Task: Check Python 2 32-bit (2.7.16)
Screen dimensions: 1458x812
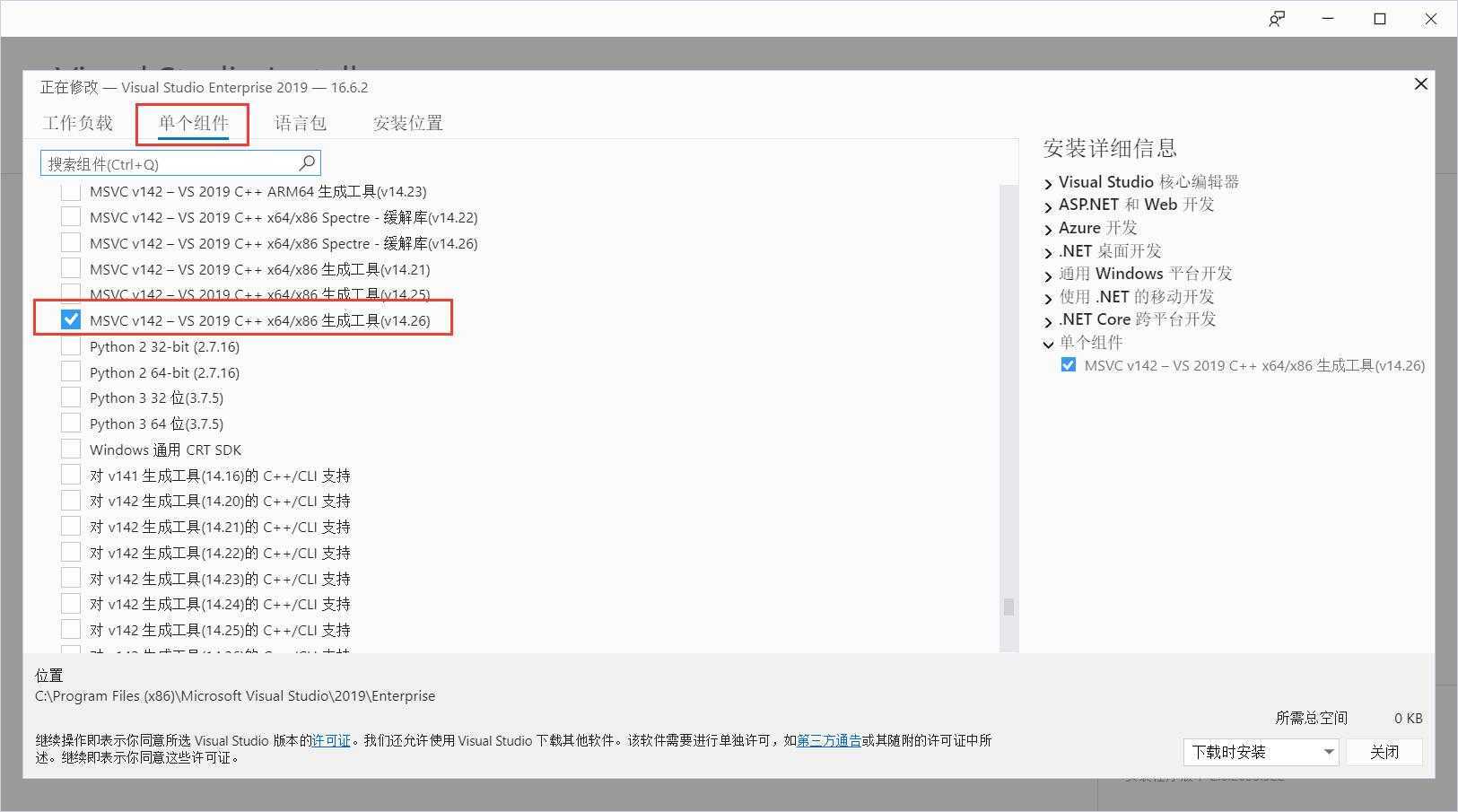Action: [x=71, y=346]
